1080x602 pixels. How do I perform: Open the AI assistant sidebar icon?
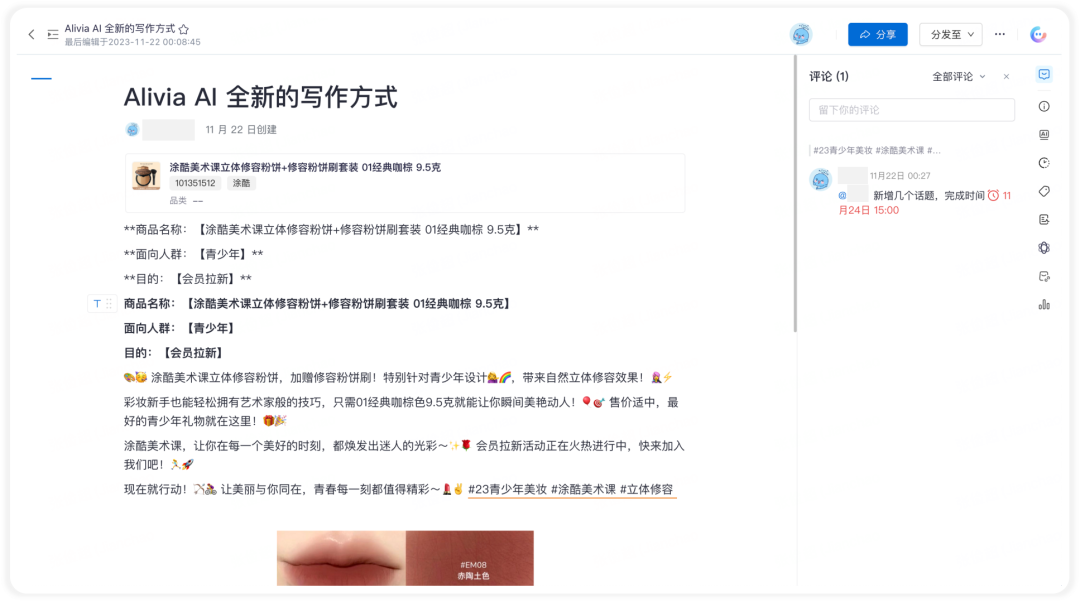click(x=1044, y=135)
